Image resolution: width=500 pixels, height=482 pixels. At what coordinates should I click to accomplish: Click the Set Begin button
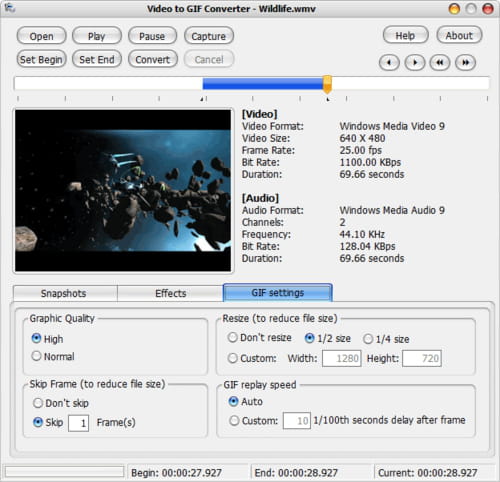pyautogui.click(x=41, y=59)
